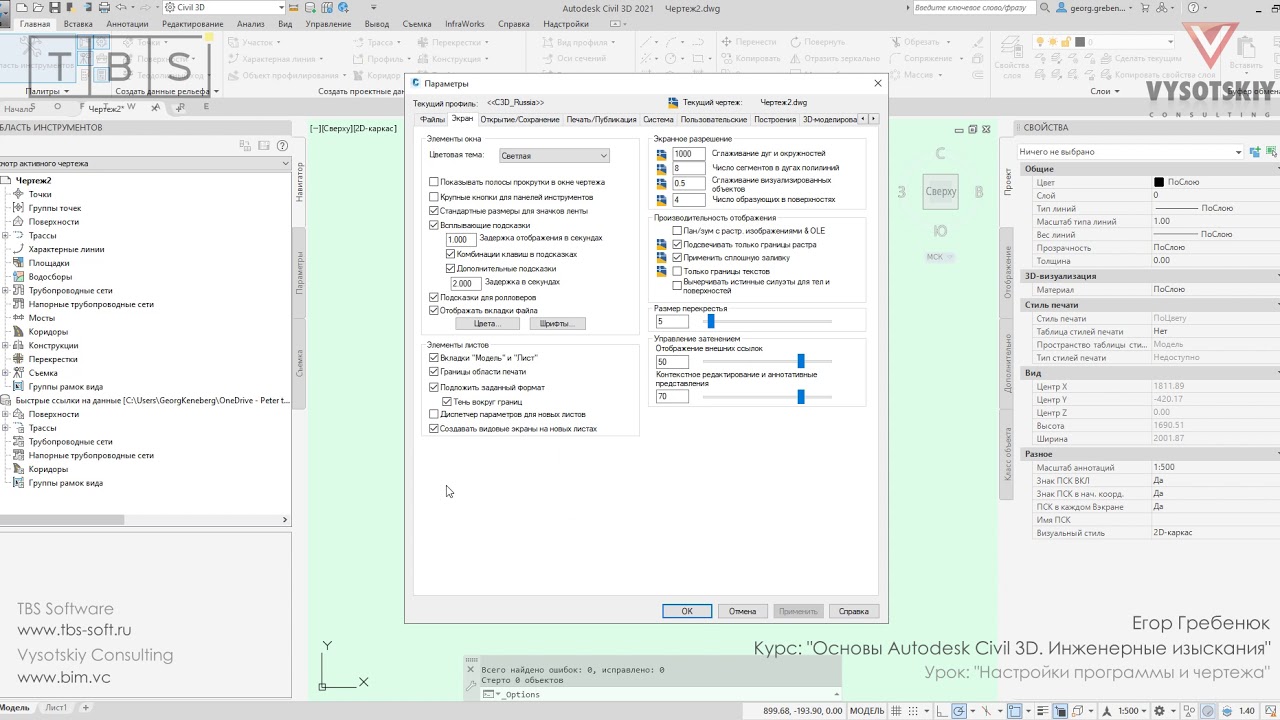Screen dimensions: 1280x720
Task: Click the Коридоры corridor icon under Чертеж2
Action: tap(20, 332)
